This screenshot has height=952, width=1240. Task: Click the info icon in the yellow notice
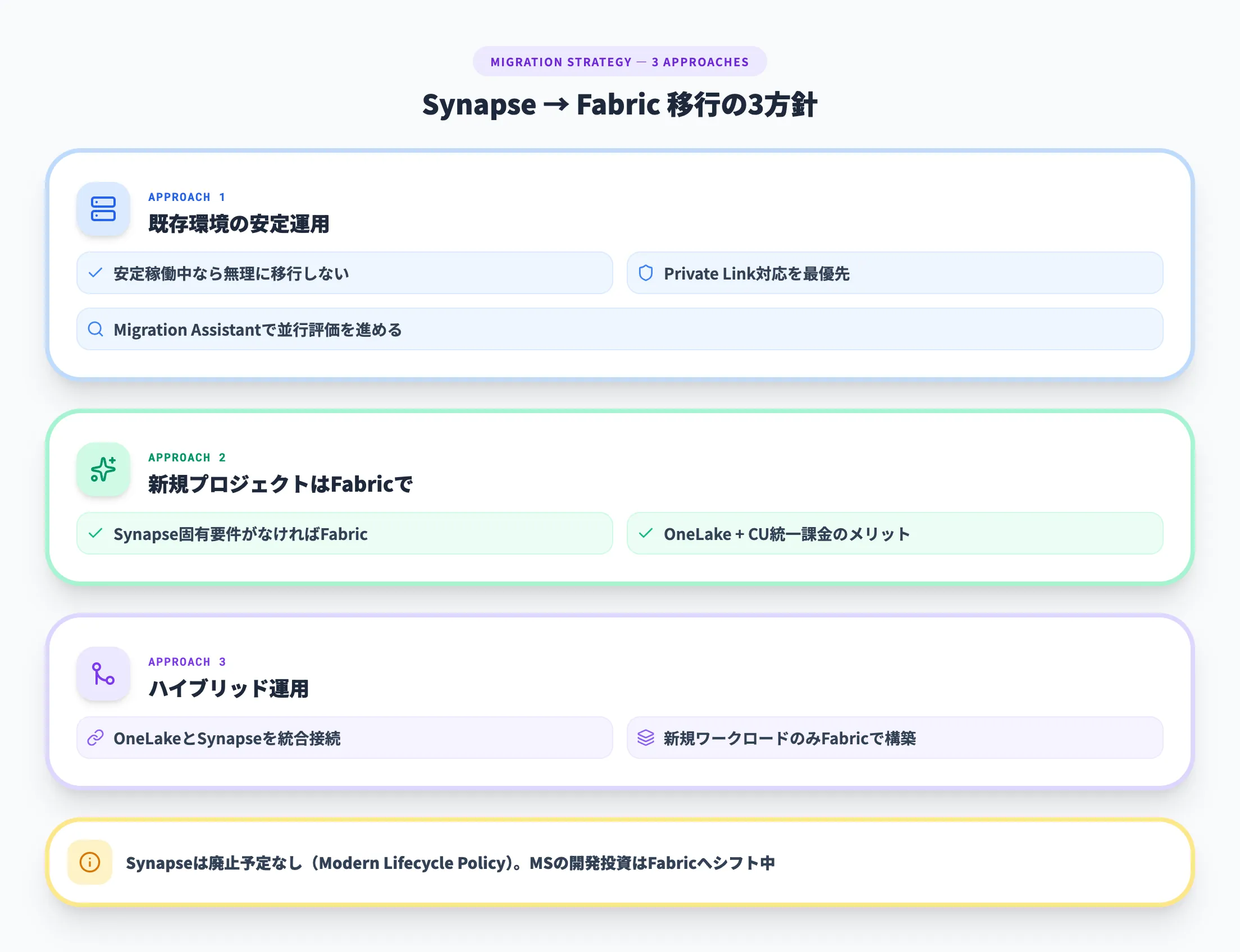(x=90, y=862)
